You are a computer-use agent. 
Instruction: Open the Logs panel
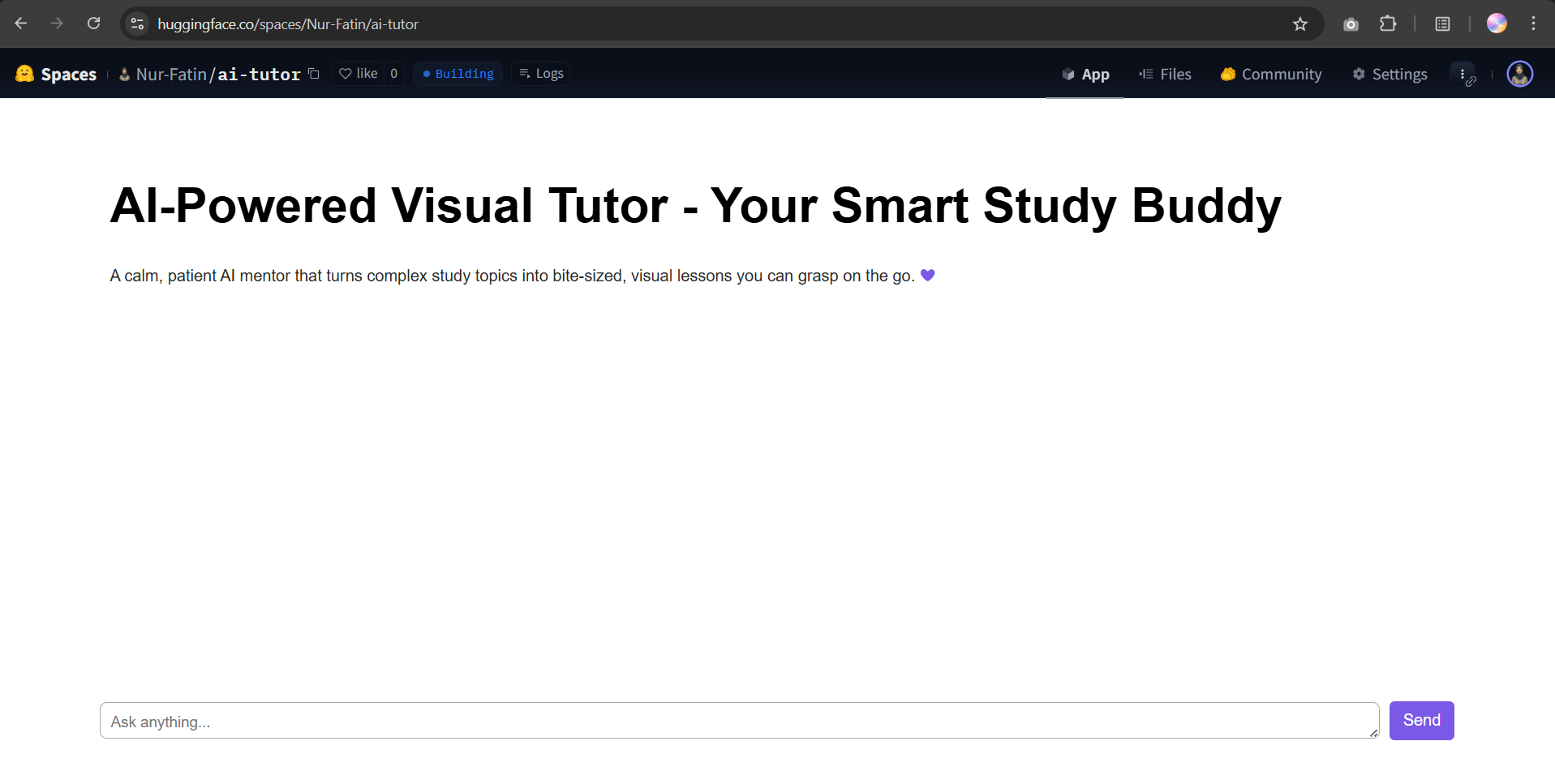point(541,74)
